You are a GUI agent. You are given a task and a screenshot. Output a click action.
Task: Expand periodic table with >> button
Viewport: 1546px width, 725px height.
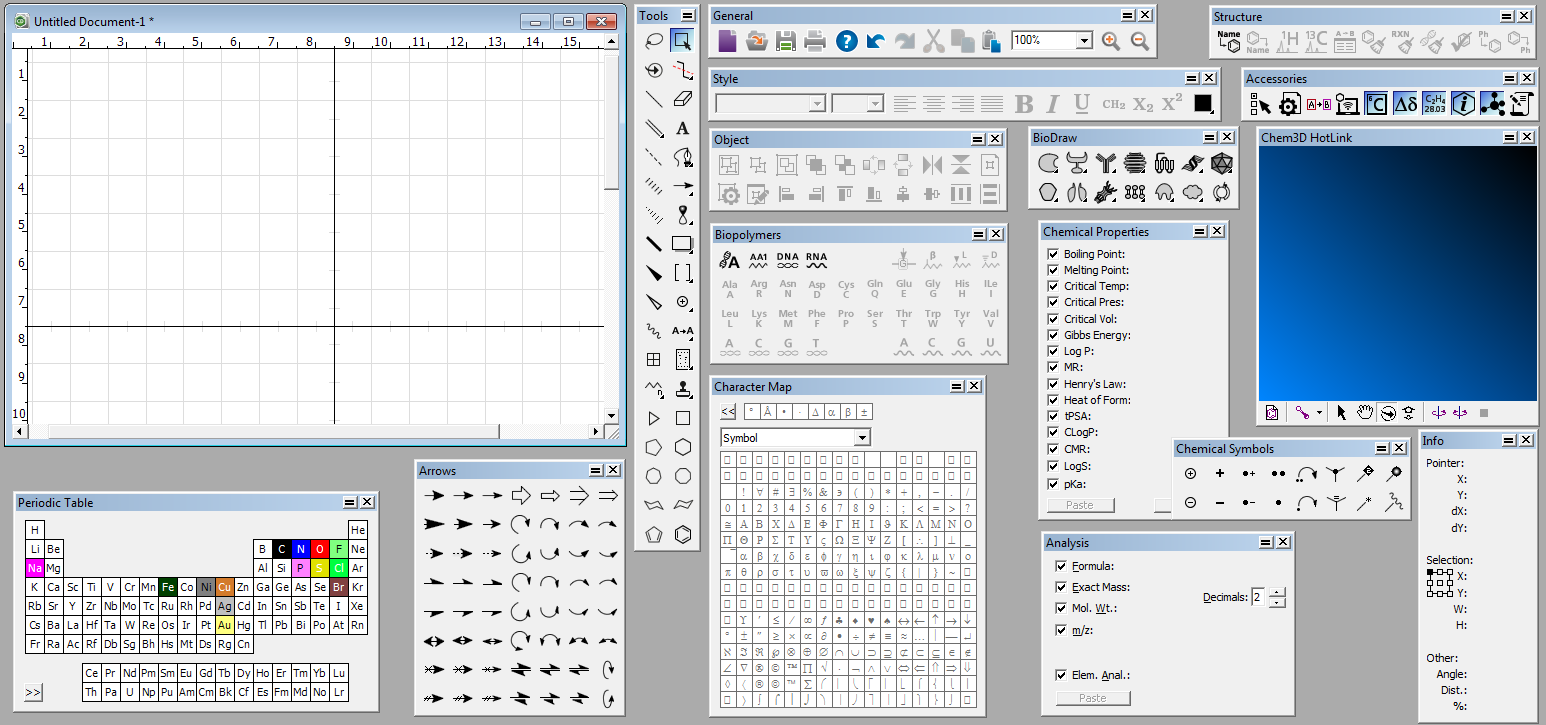pos(33,692)
